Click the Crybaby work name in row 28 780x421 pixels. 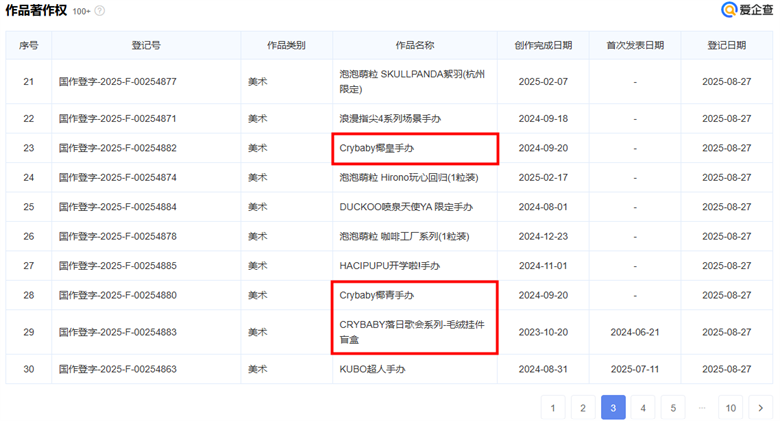pos(377,295)
